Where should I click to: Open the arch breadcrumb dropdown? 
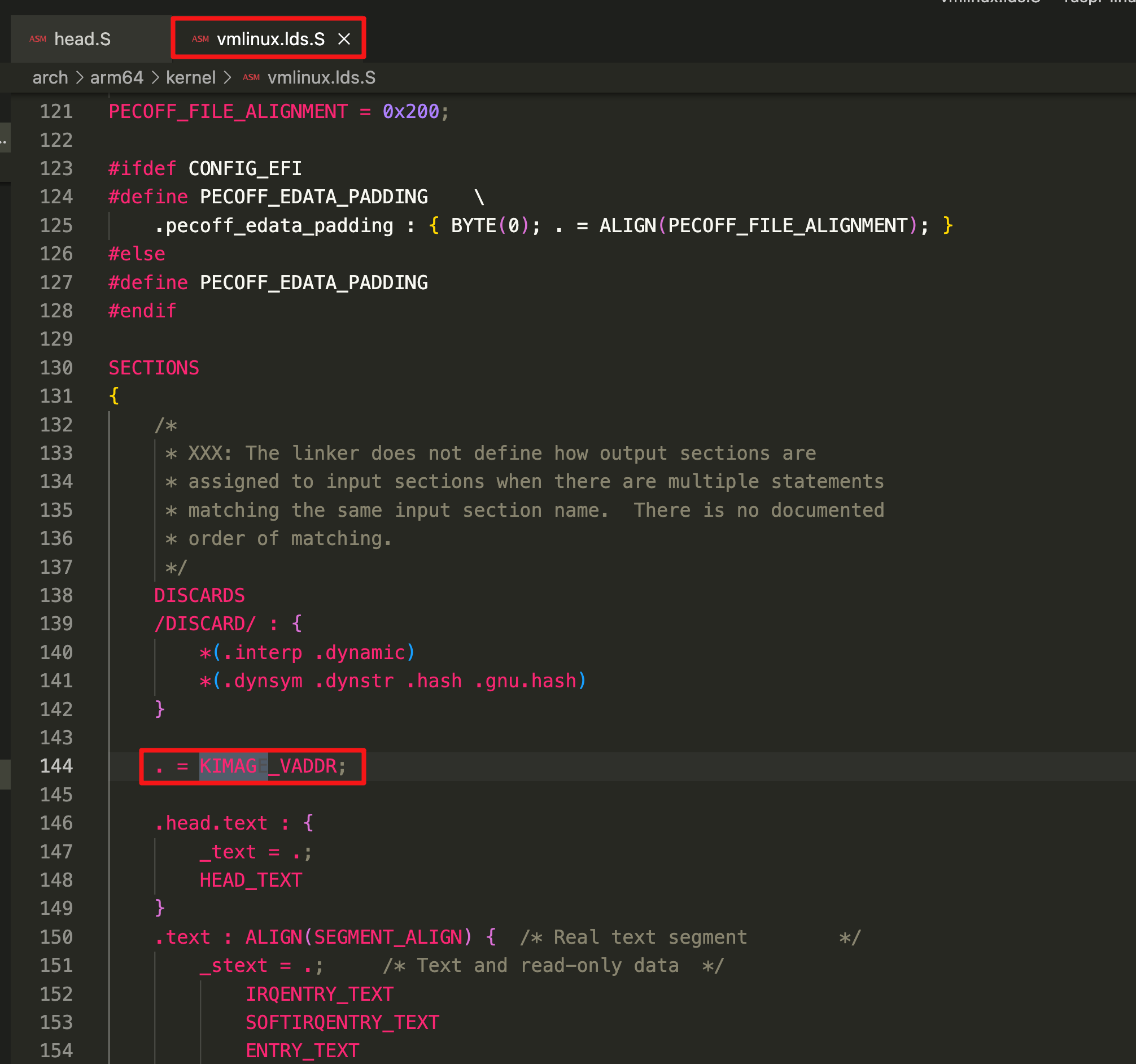coord(50,78)
